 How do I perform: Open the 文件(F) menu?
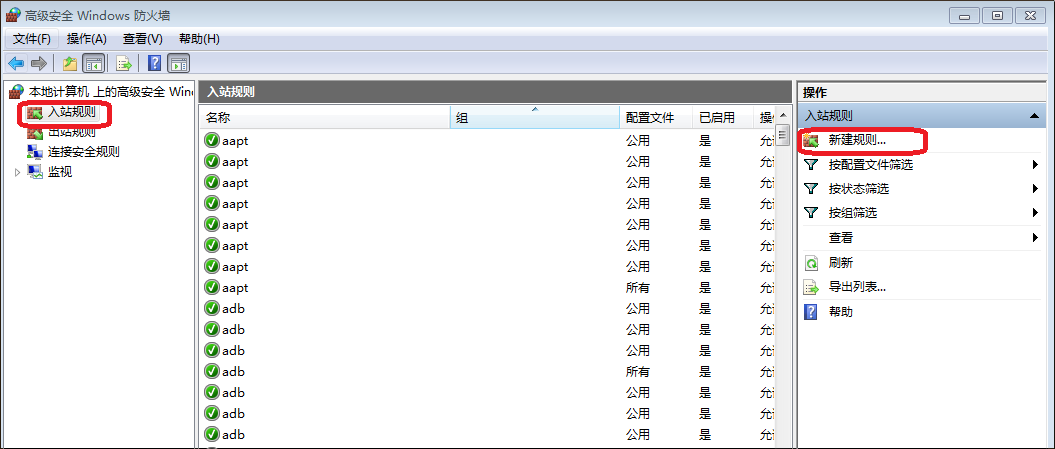pyautogui.click(x=32, y=39)
